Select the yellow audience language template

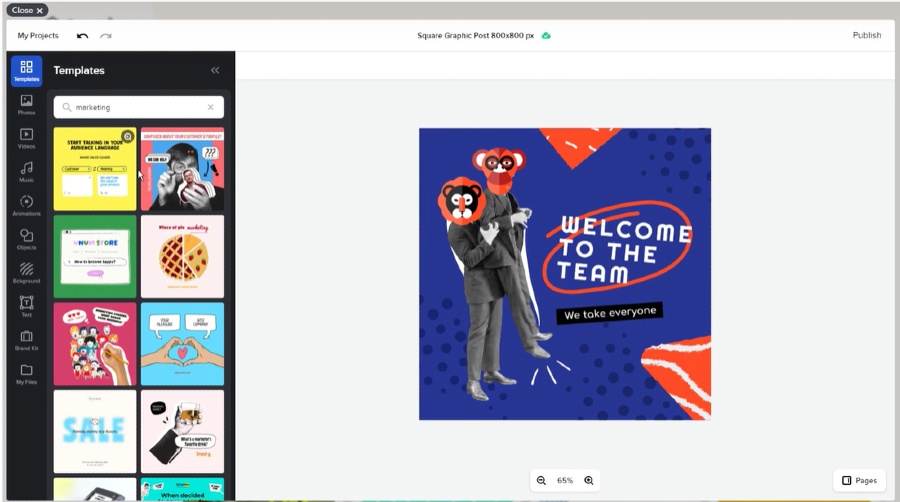[x=95, y=169]
